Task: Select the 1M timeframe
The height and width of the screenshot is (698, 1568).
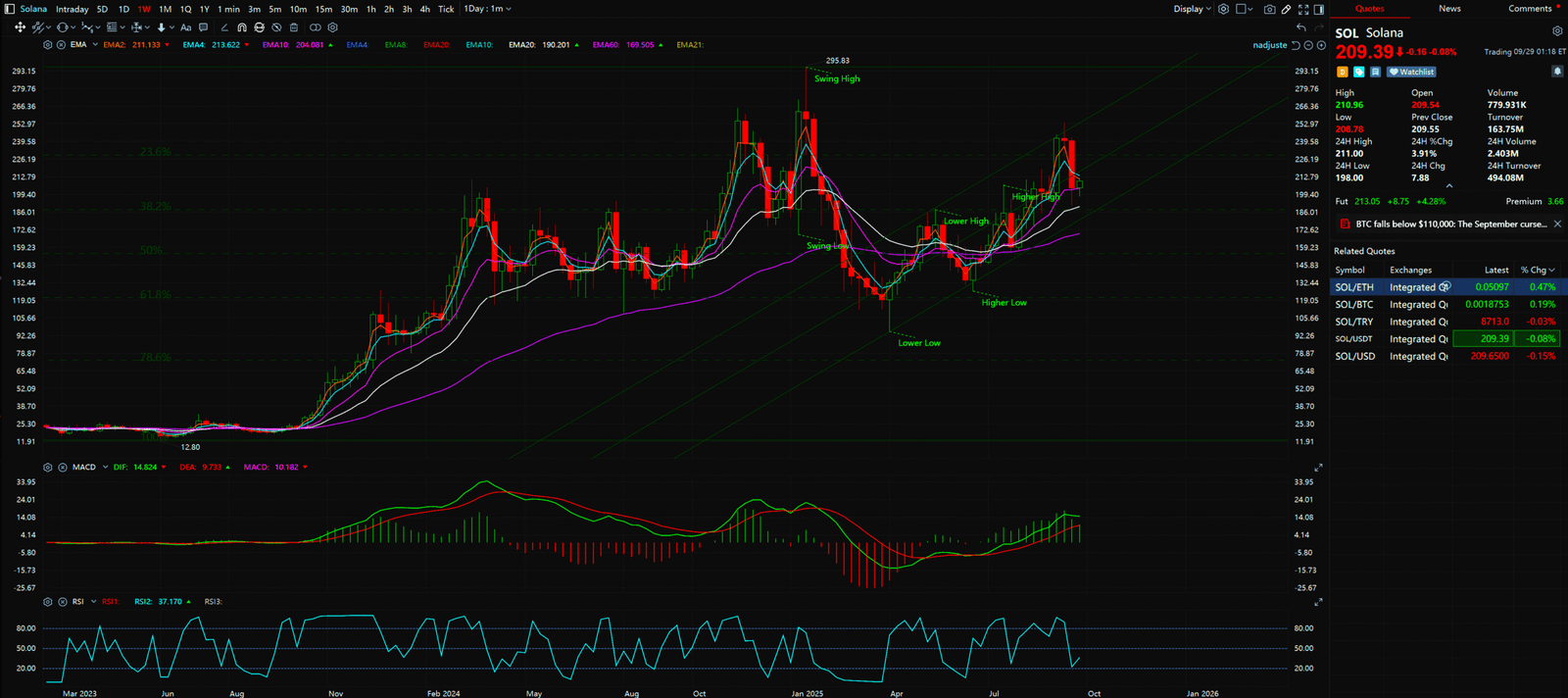Action: (165, 9)
